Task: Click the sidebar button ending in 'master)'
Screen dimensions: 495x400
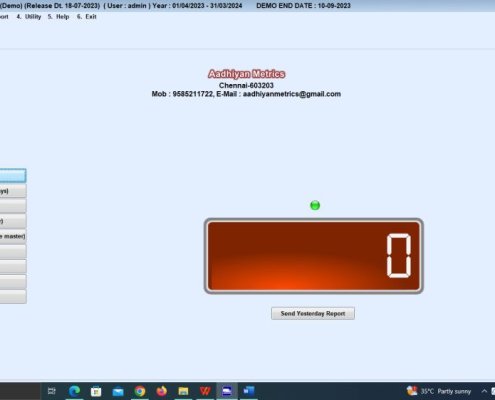Action: 13,236
